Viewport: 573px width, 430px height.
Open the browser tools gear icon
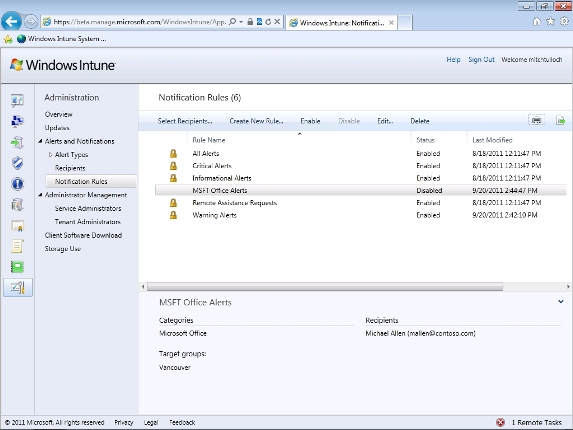pos(564,22)
